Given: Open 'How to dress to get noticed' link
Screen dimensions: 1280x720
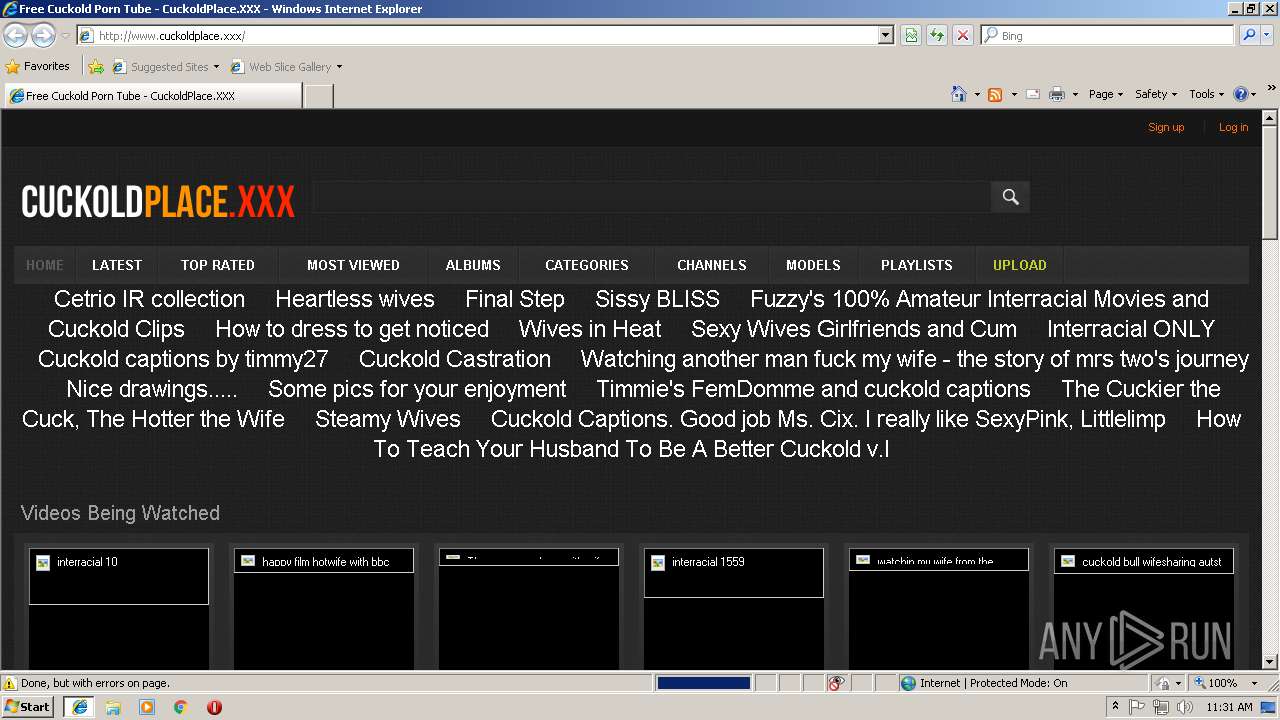Looking at the screenshot, I should tap(352, 329).
